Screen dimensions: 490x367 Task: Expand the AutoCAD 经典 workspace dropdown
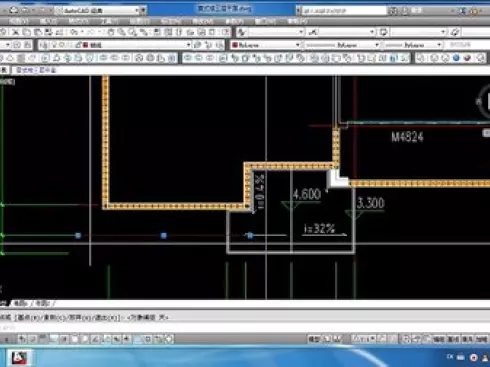click(x=143, y=11)
